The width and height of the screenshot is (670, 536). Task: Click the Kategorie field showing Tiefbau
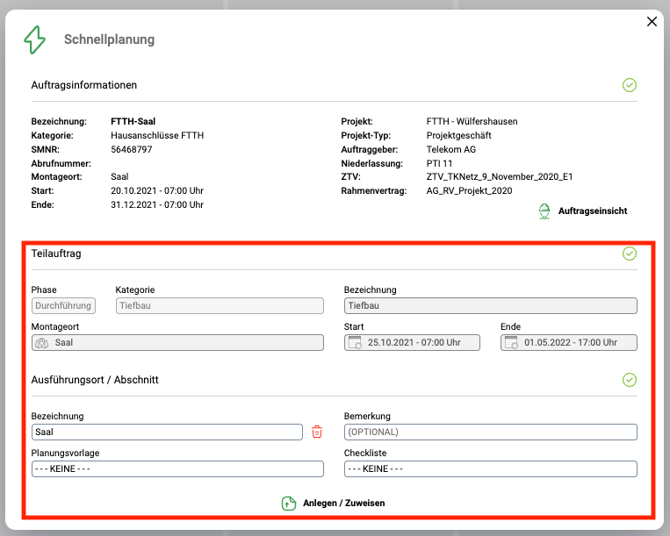[x=219, y=306]
